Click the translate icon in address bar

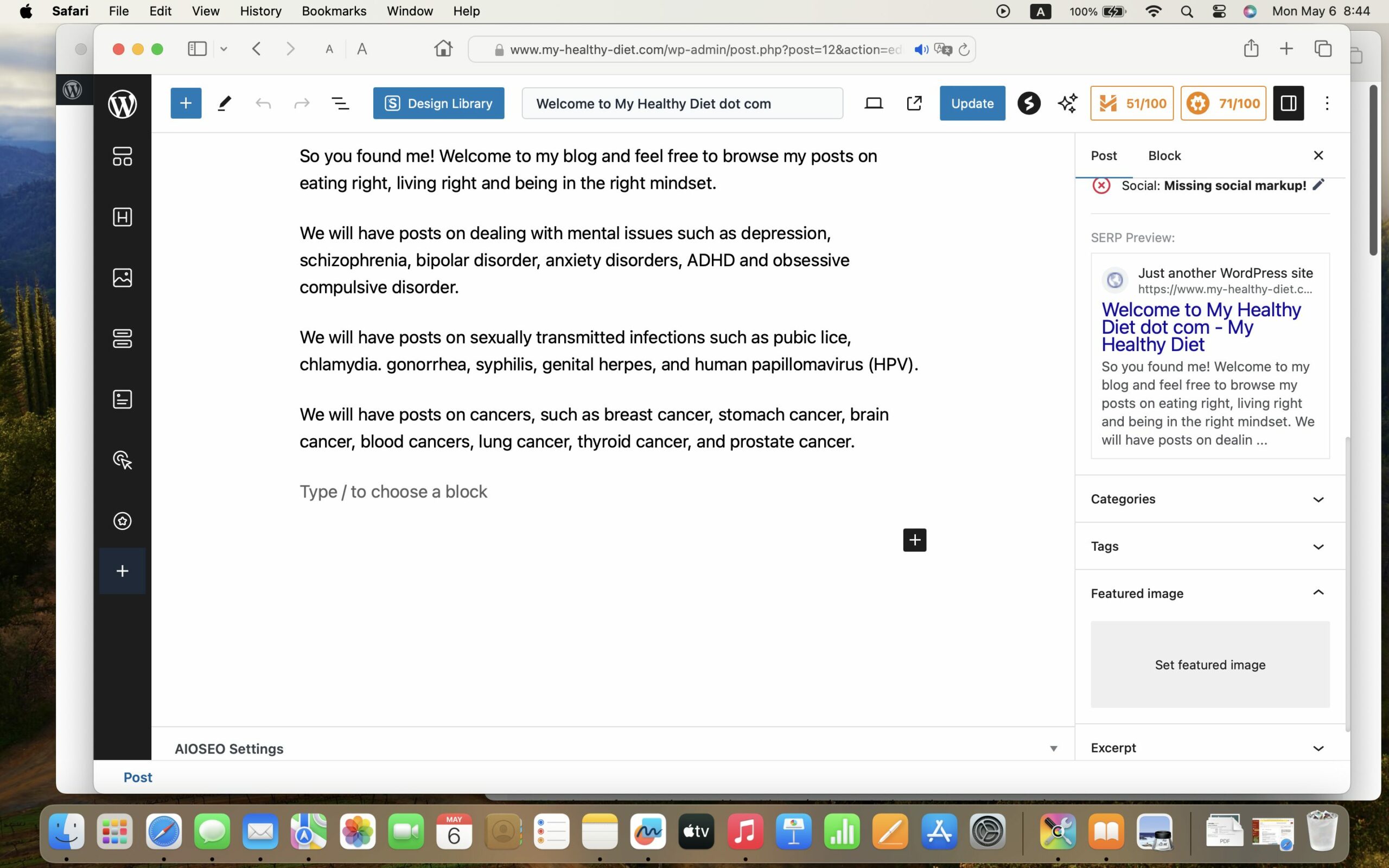(x=943, y=49)
